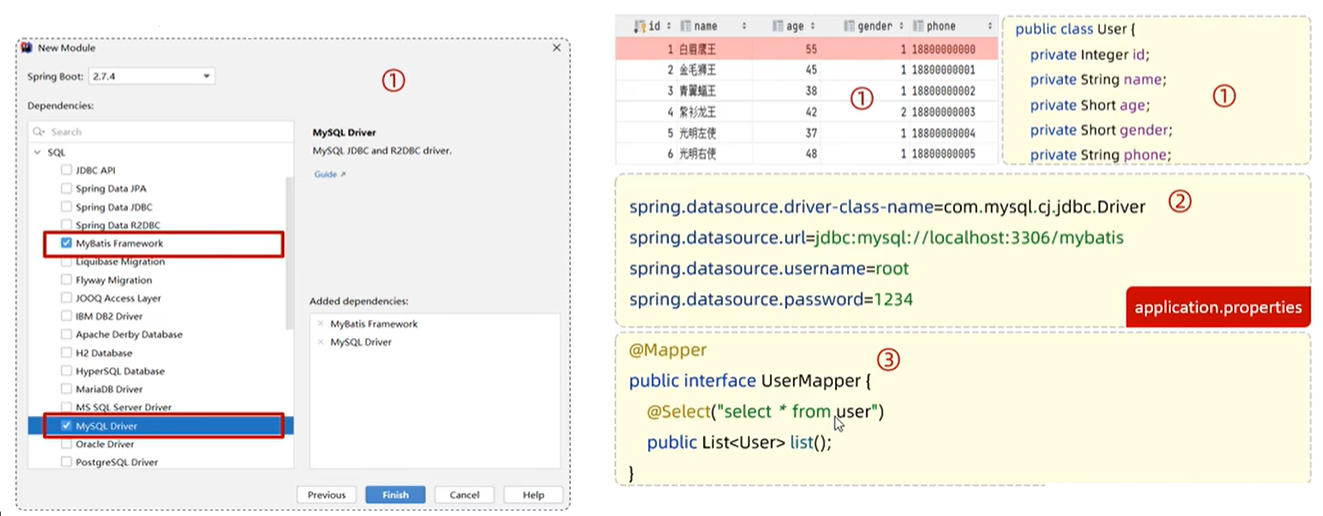Click the spring.datasource.username=root line

pos(769,269)
